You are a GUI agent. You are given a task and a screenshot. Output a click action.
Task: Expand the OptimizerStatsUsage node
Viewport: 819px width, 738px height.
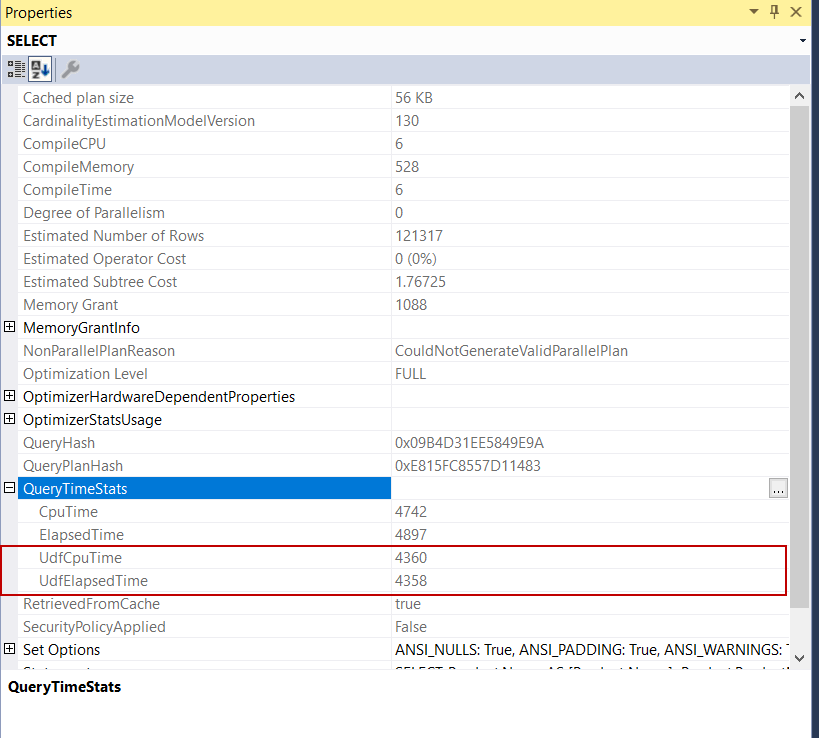coord(9,419)
